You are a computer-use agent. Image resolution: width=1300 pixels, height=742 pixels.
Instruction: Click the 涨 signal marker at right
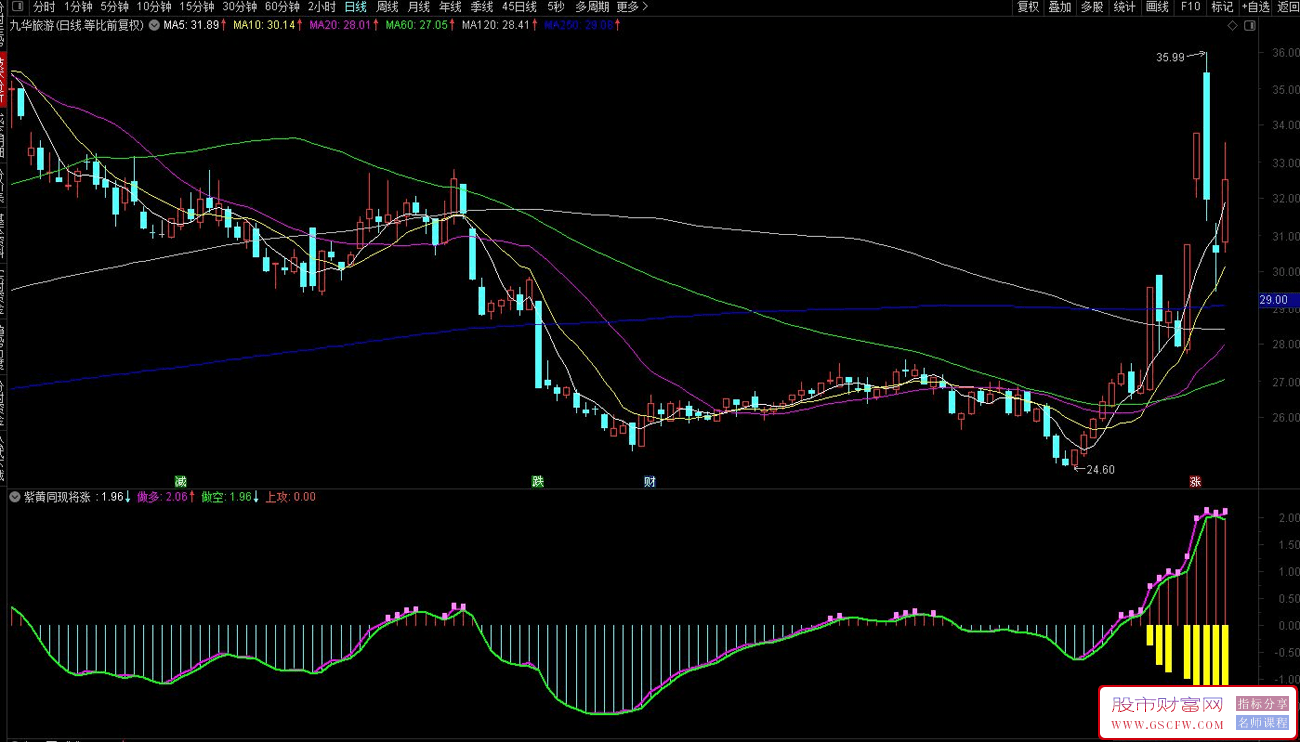[1195, 481]
